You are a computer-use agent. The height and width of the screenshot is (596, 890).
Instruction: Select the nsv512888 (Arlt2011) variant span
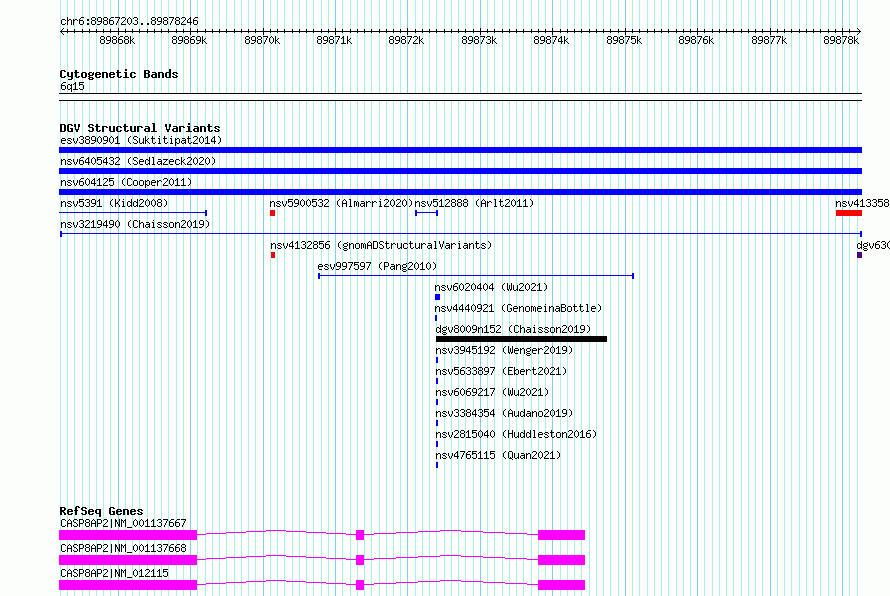(426, 213)
